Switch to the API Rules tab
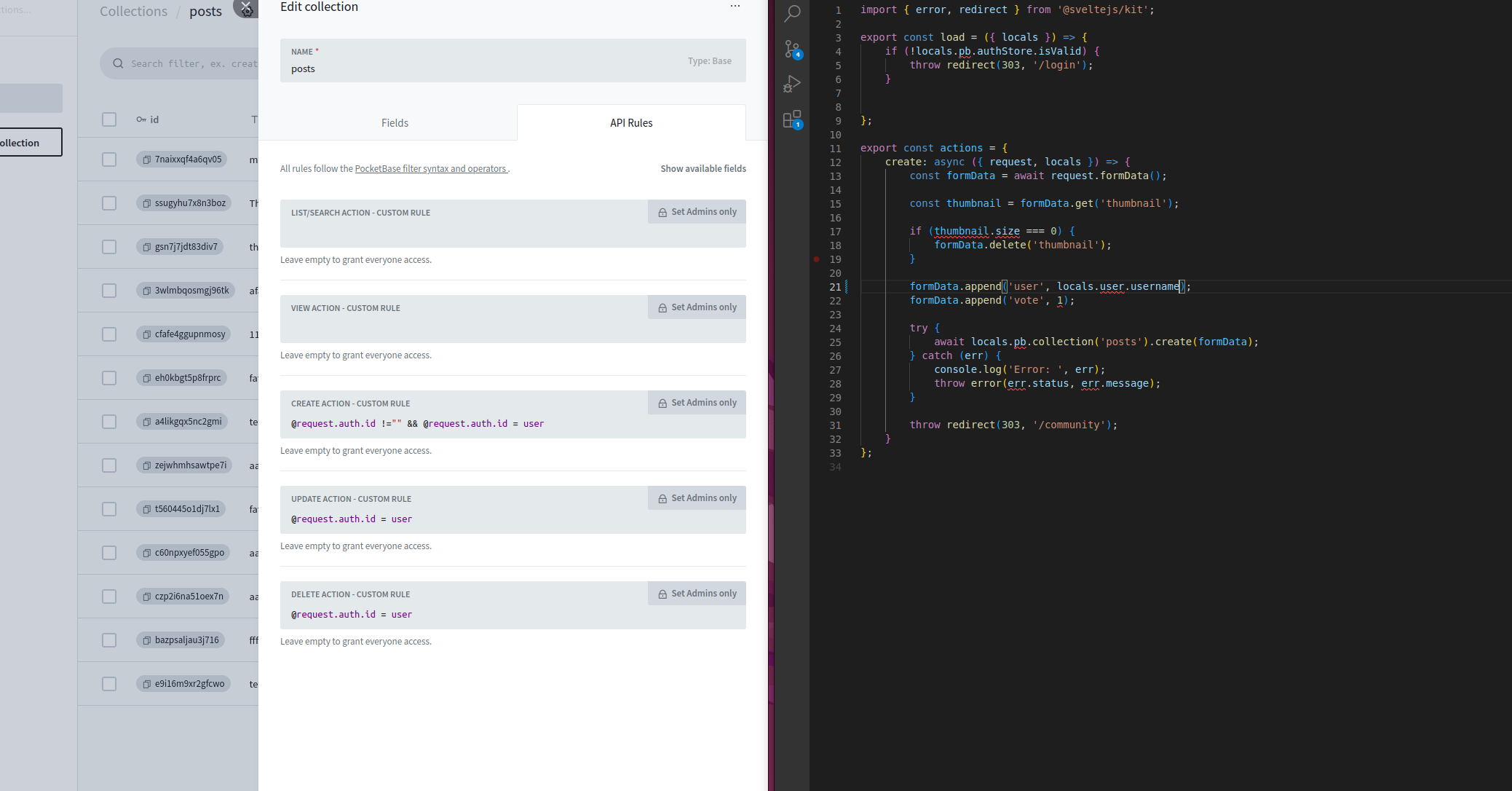The height and width of the screenshot is (791, 1512). coord(630,122)
